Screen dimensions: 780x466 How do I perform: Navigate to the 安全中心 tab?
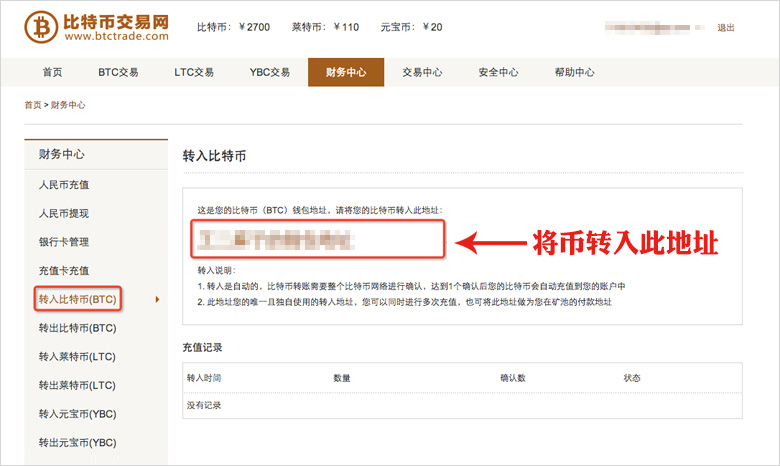pos(498,72)
